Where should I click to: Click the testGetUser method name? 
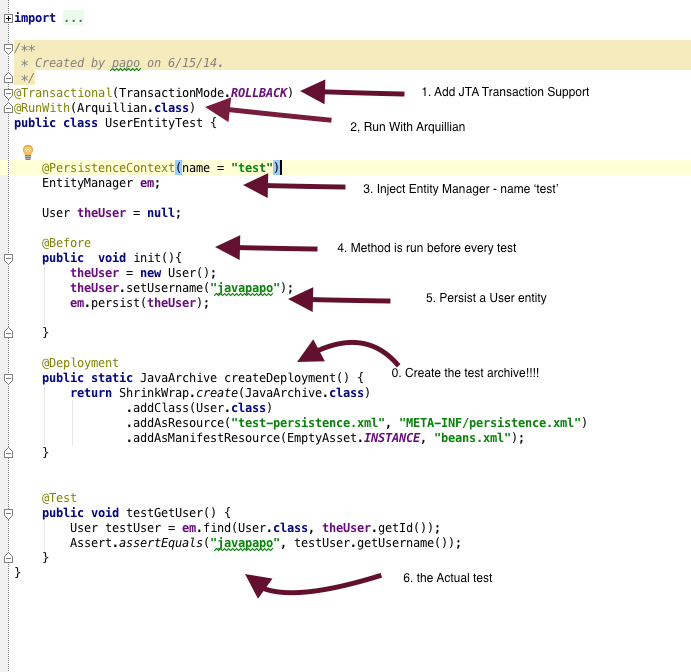[164, 513]
